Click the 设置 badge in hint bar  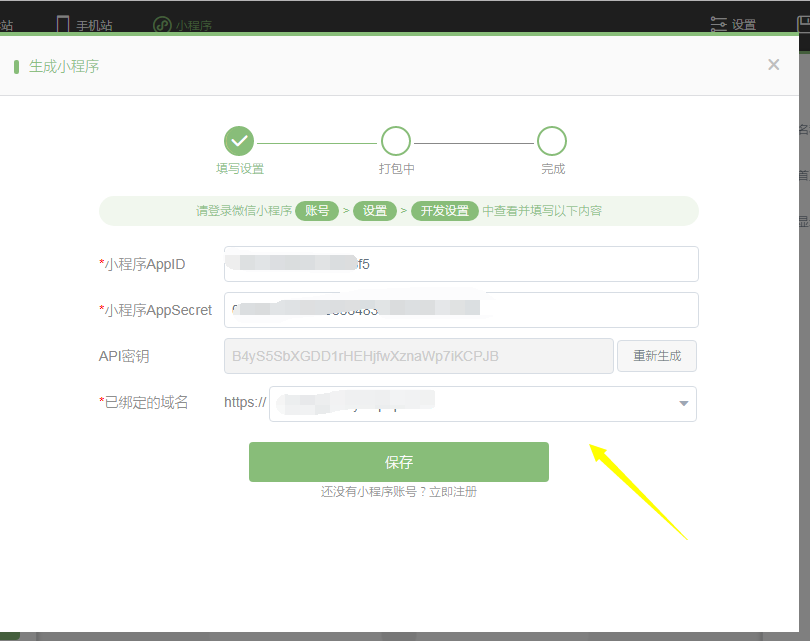tap(375, 211)
